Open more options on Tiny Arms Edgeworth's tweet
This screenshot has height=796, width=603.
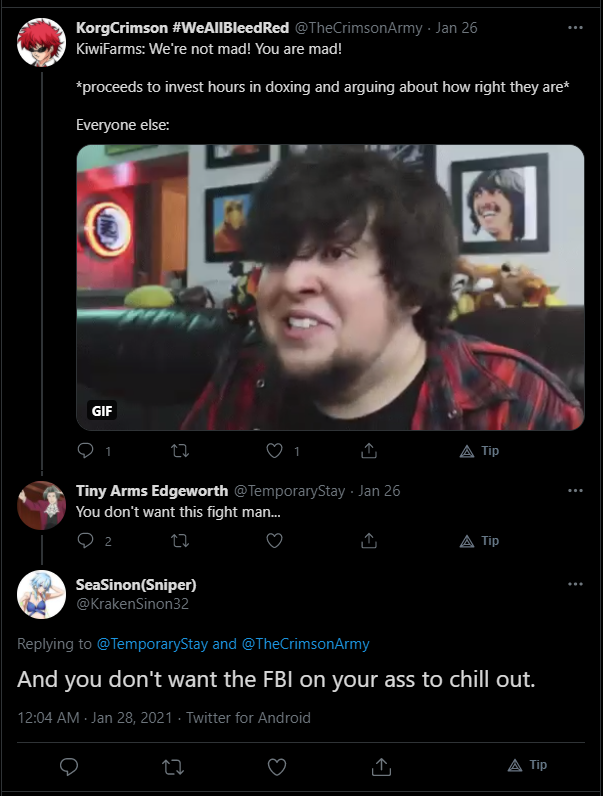(x=575, y=490)
